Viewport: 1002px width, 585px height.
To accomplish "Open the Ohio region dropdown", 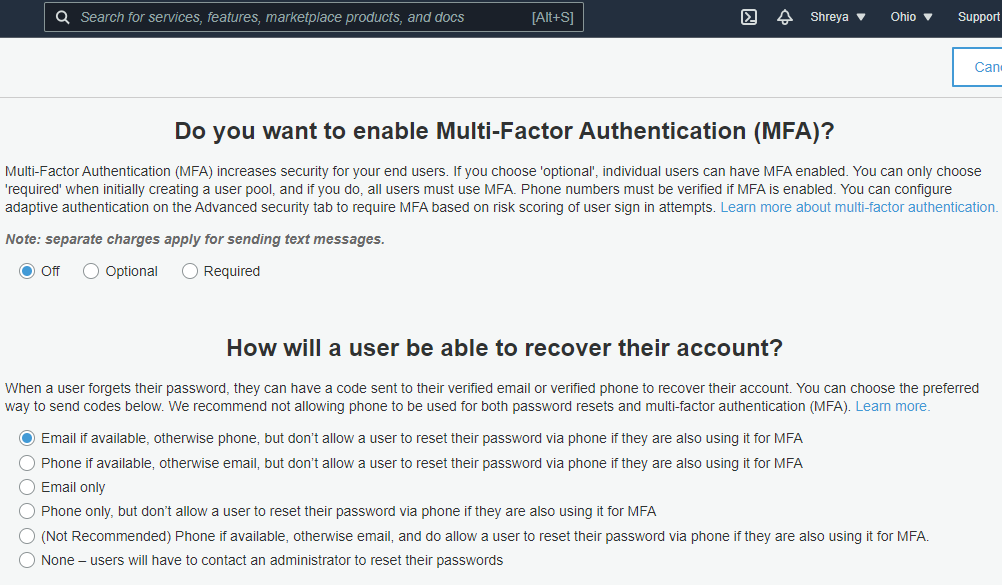I will (x=911, y=17).
